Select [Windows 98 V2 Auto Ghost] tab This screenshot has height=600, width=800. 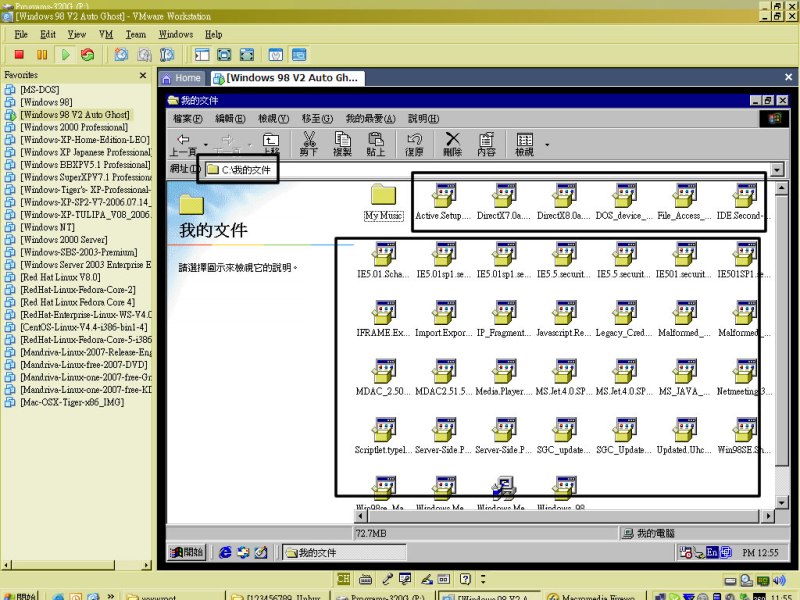point(287,78)
